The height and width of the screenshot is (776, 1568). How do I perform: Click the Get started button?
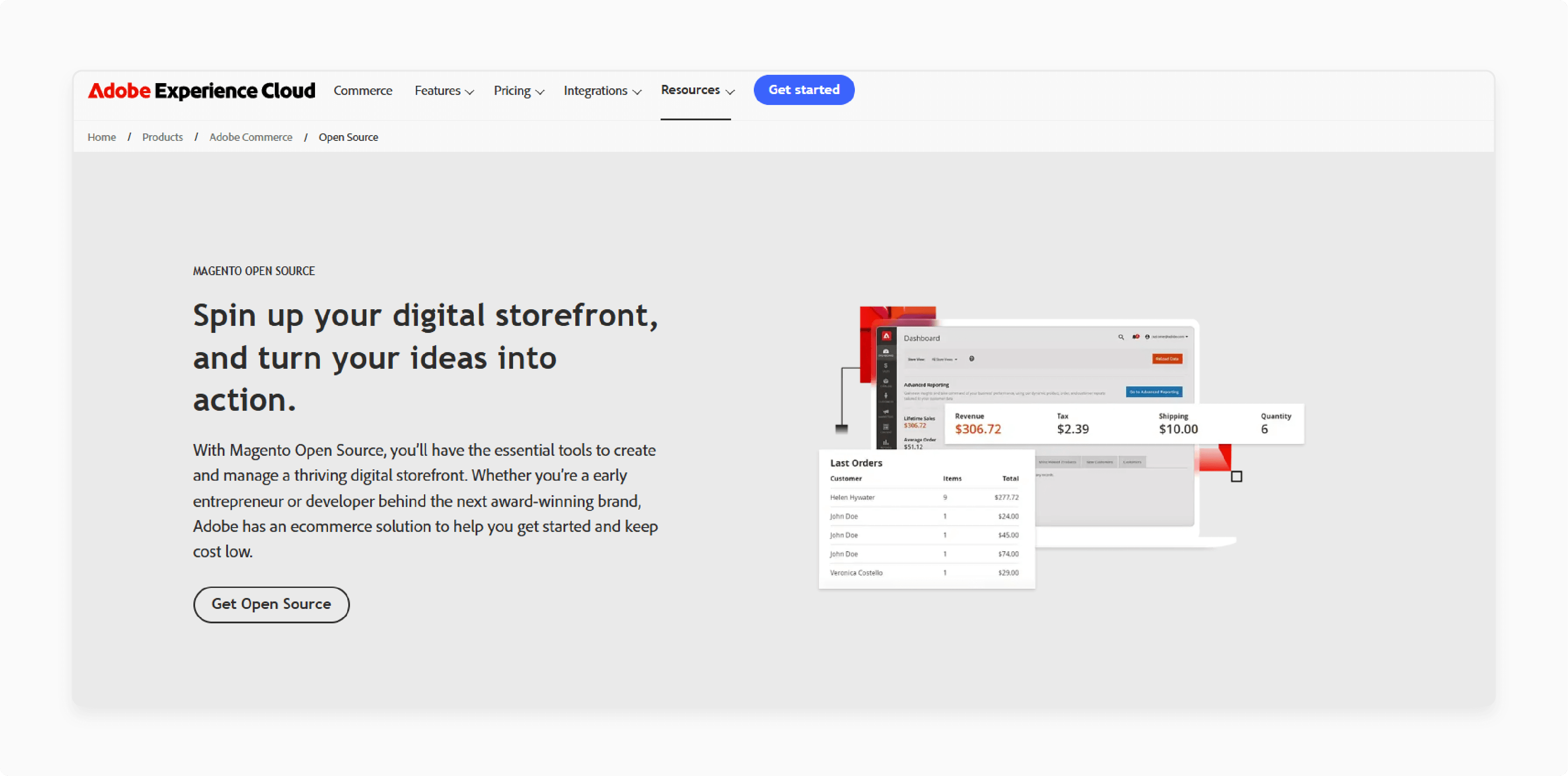click(x=804, y=90)
